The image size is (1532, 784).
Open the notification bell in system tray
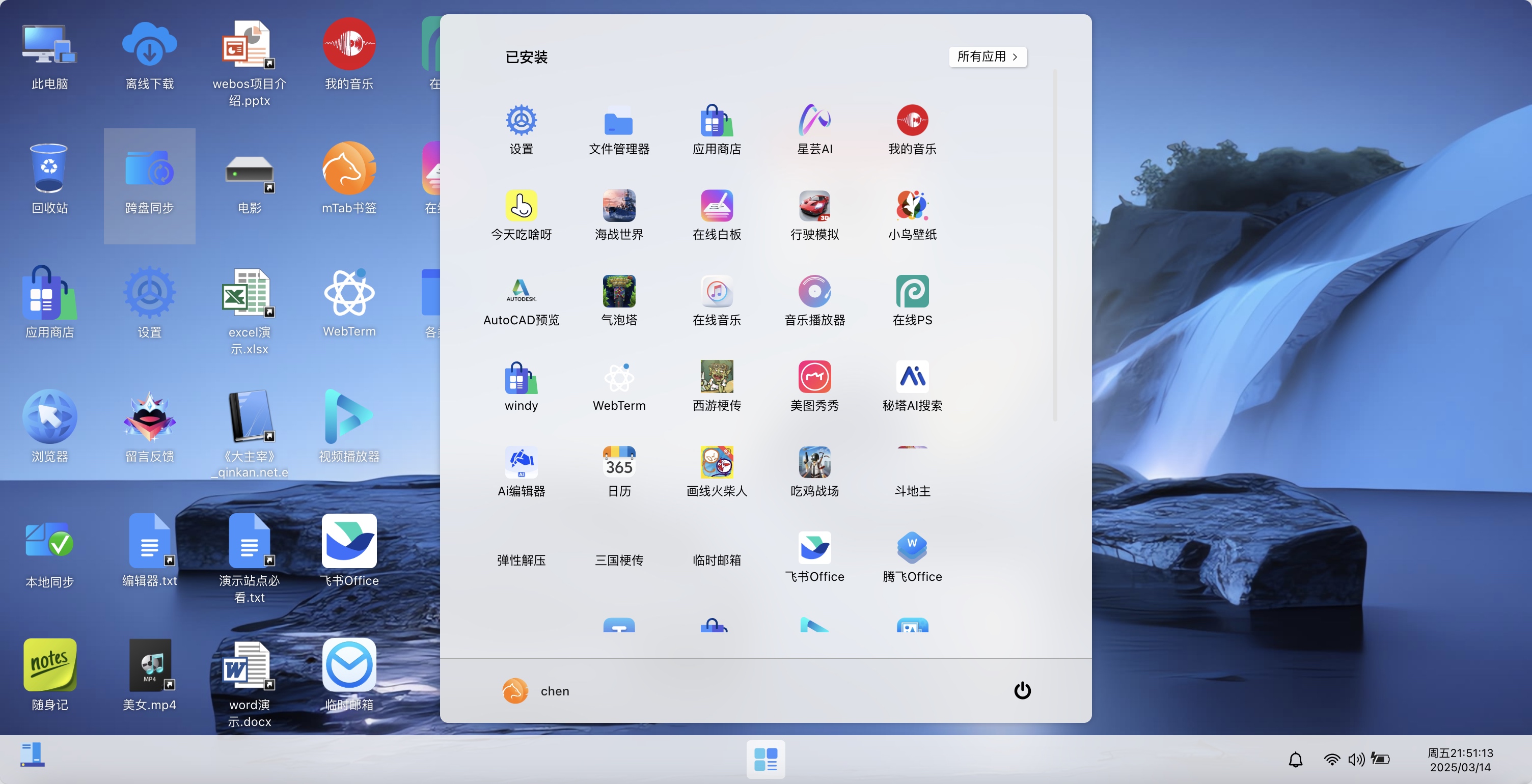(x=1297, y=759)
